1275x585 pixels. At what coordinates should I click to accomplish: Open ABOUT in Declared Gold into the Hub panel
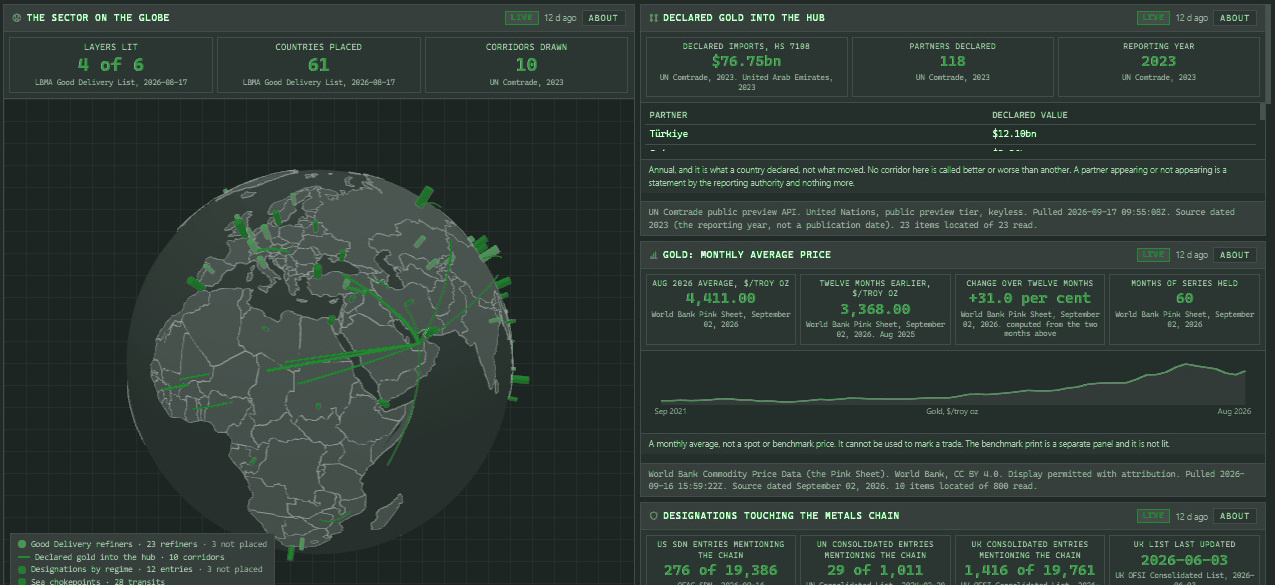[1235, 18]
